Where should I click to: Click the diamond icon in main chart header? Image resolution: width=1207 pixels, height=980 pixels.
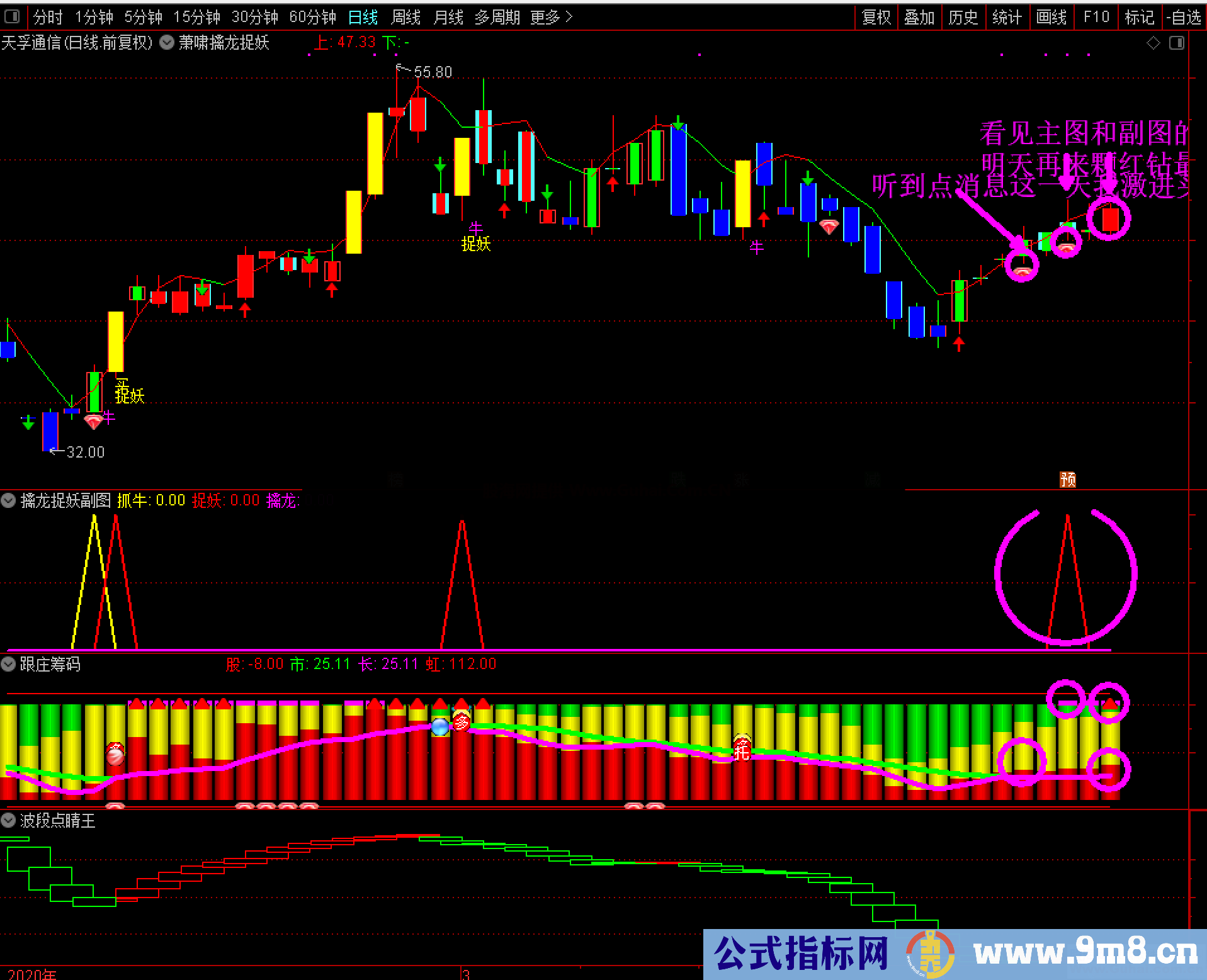(x=1153, y=43)
